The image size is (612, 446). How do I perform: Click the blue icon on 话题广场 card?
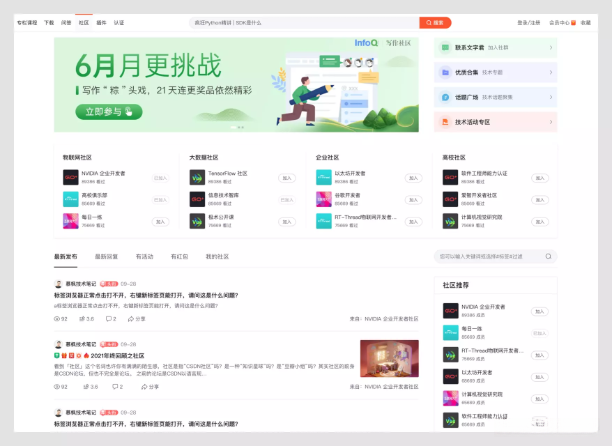(x=445, y=97)
